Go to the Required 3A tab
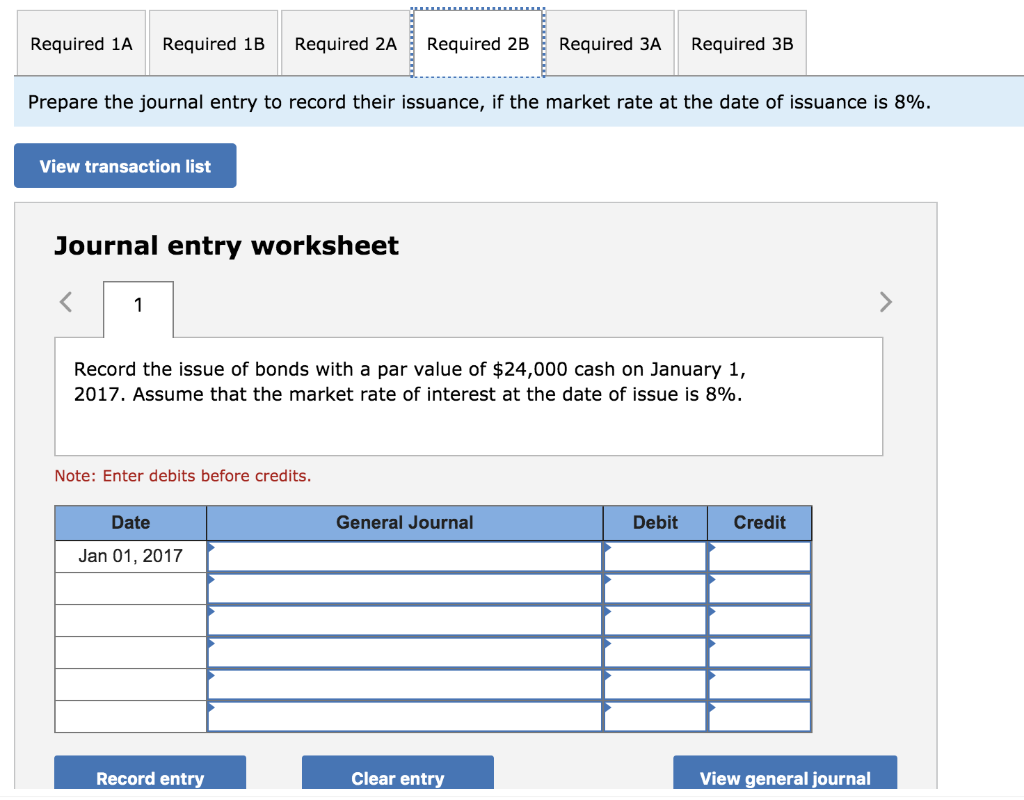 (x=610, y=43)
